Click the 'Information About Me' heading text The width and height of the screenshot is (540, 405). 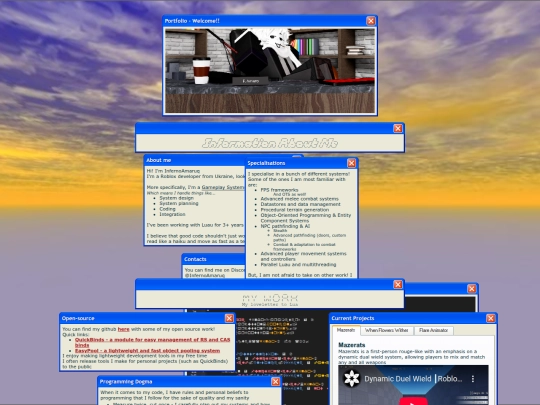pyautogui.click(x=270, y=143)
